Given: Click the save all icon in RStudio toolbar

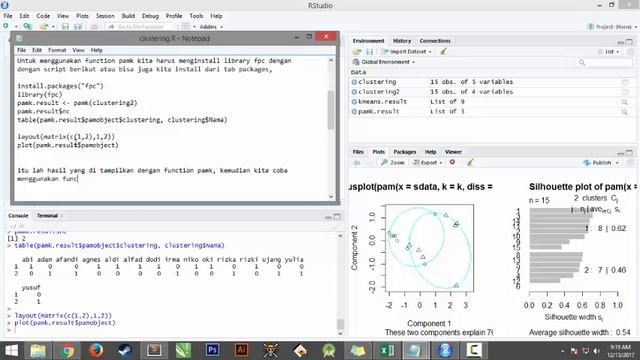Looking at the screenshot, I should tap(78, 27).
